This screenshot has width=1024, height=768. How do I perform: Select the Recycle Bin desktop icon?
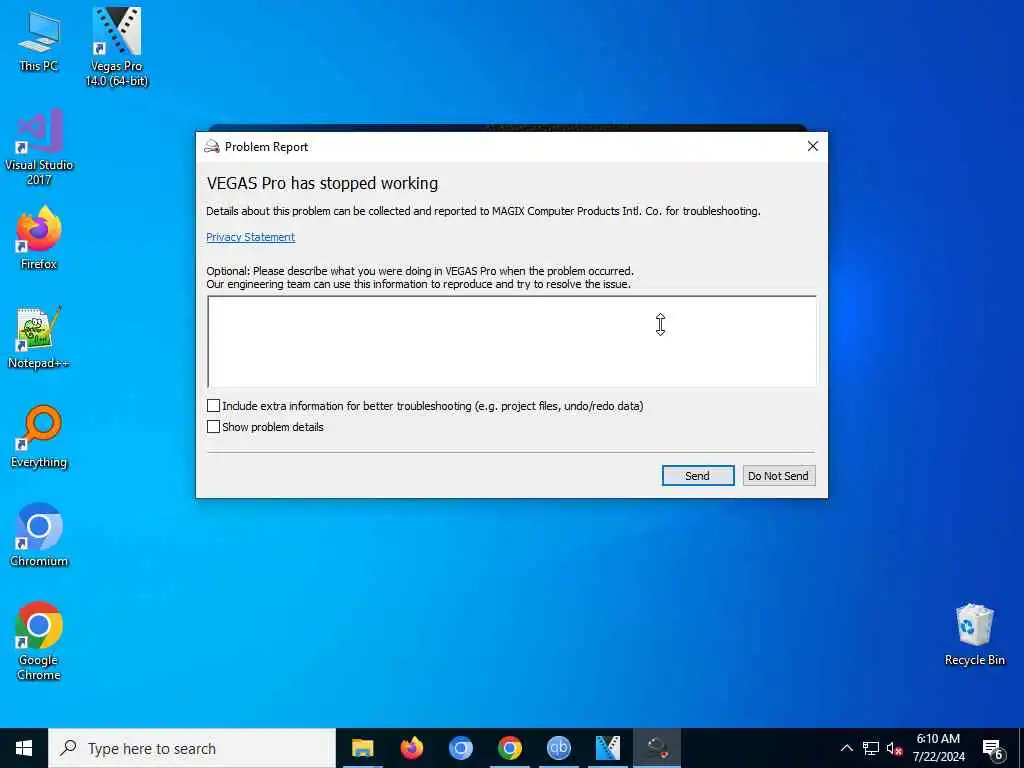pos(974,634)
